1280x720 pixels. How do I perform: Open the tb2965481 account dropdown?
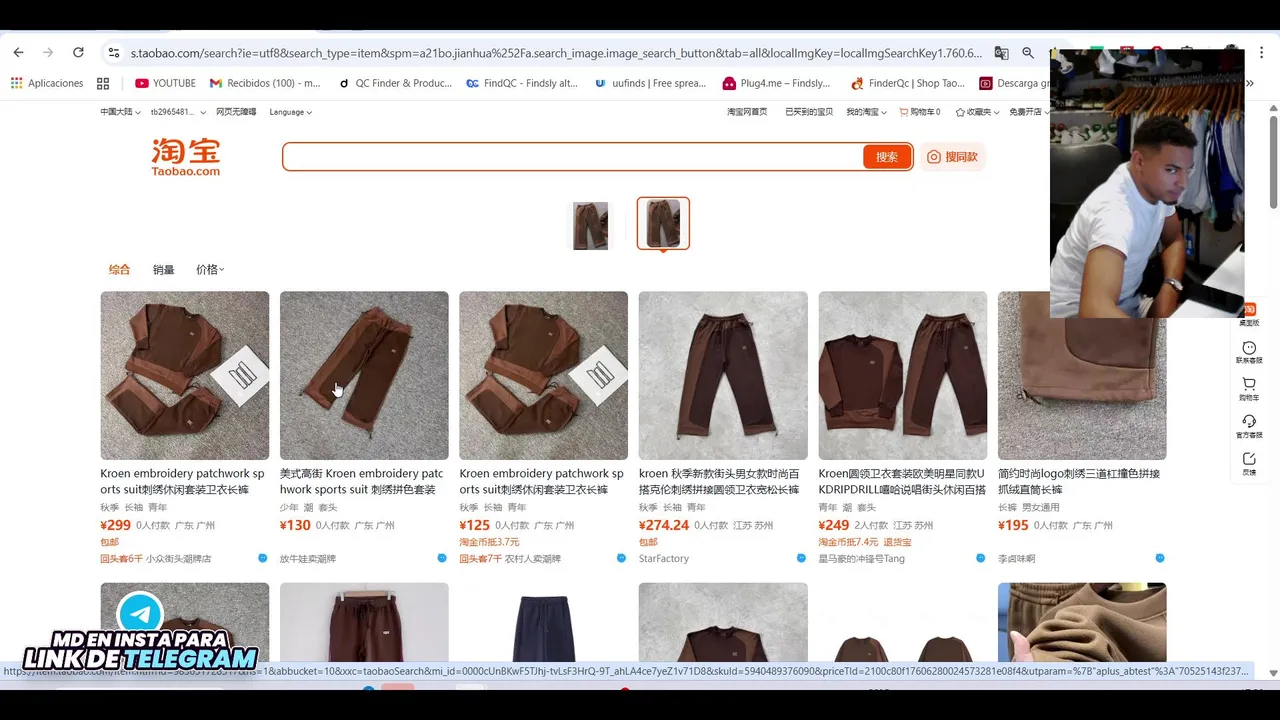tap(176, 112)
